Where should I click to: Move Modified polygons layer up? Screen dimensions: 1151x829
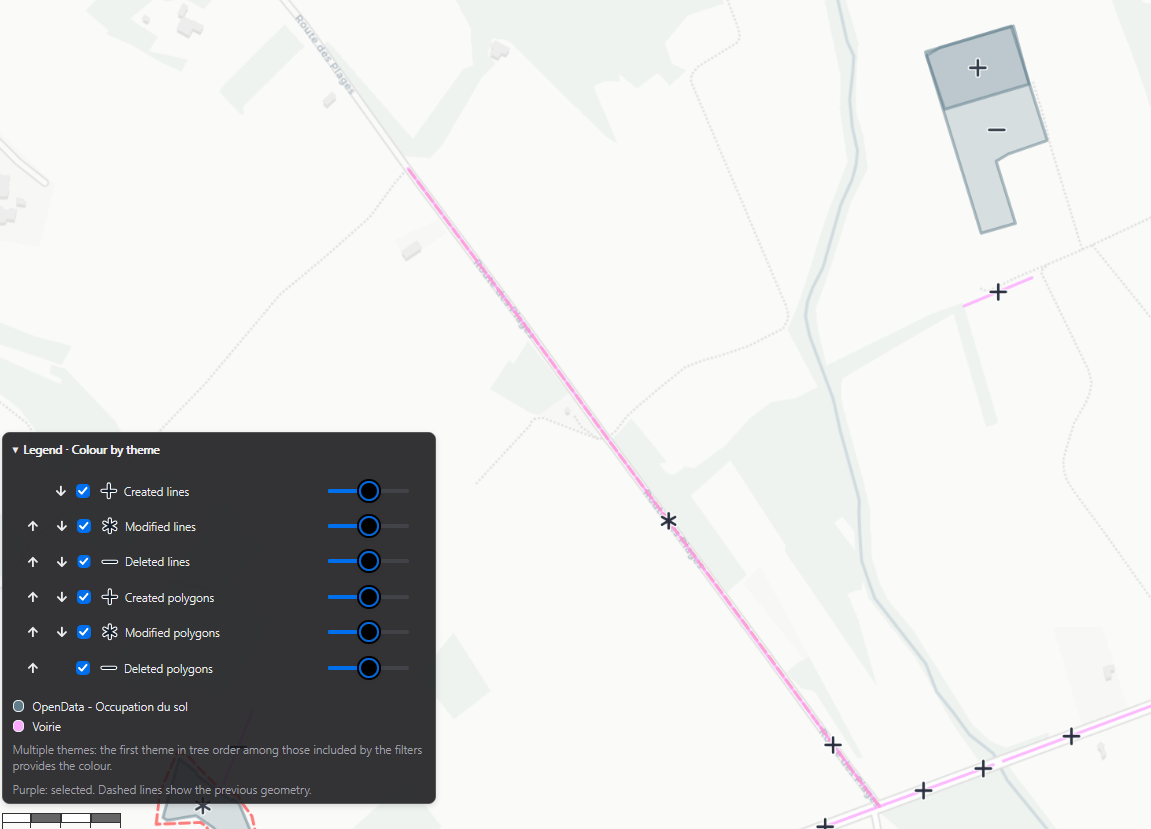[33, 632]
